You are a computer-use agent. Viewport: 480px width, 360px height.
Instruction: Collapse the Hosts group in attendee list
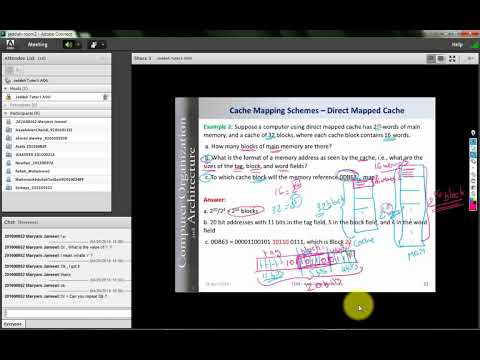coord(6,88)
